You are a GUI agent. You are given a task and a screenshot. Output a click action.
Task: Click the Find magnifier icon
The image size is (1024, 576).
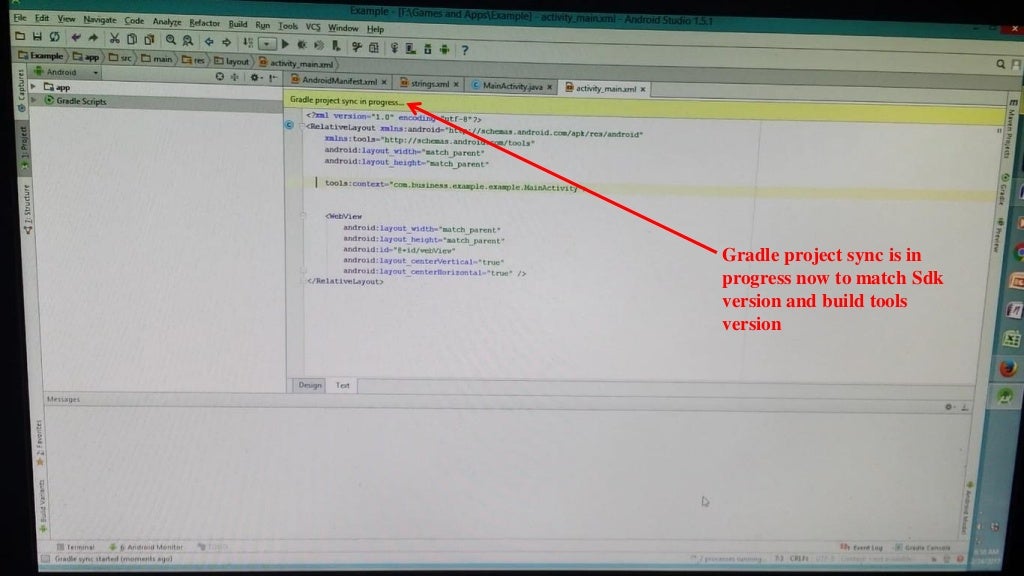170,40
